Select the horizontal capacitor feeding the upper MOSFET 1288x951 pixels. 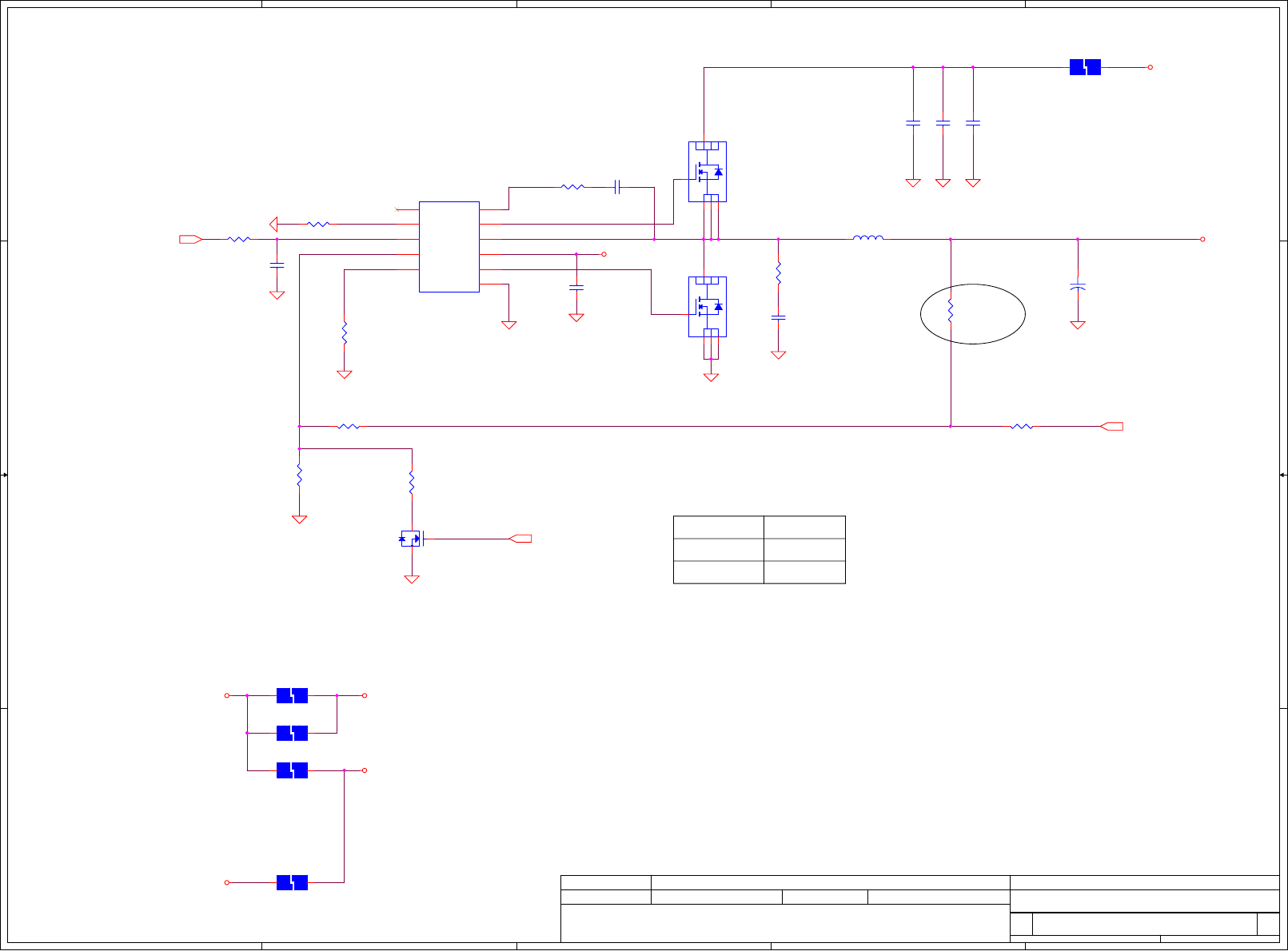pos(617,187)
